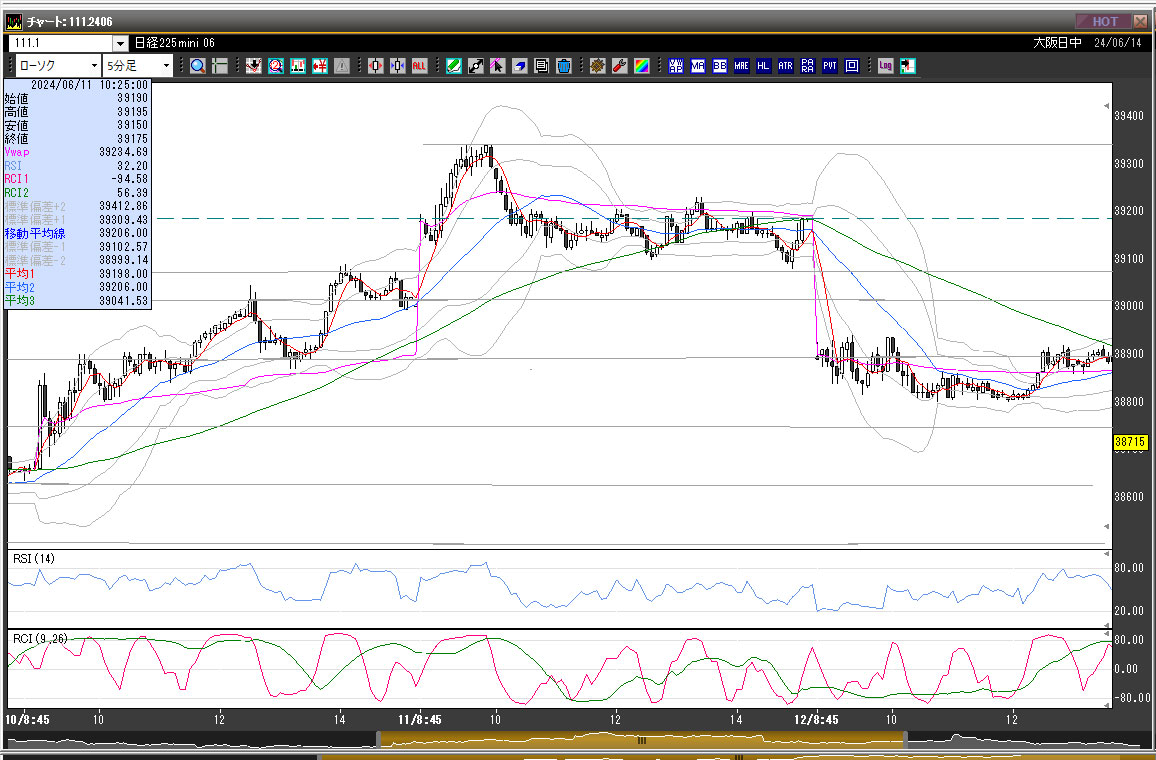Click the golden range bar in navigator
1156x760 pixels.
click(641, 740)
